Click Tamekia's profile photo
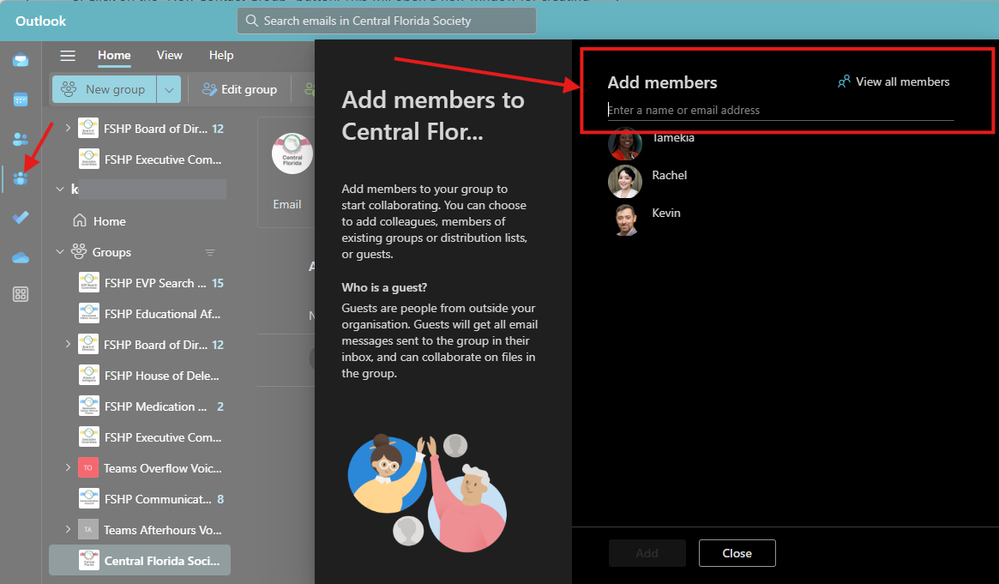 [x=624, y=144]
